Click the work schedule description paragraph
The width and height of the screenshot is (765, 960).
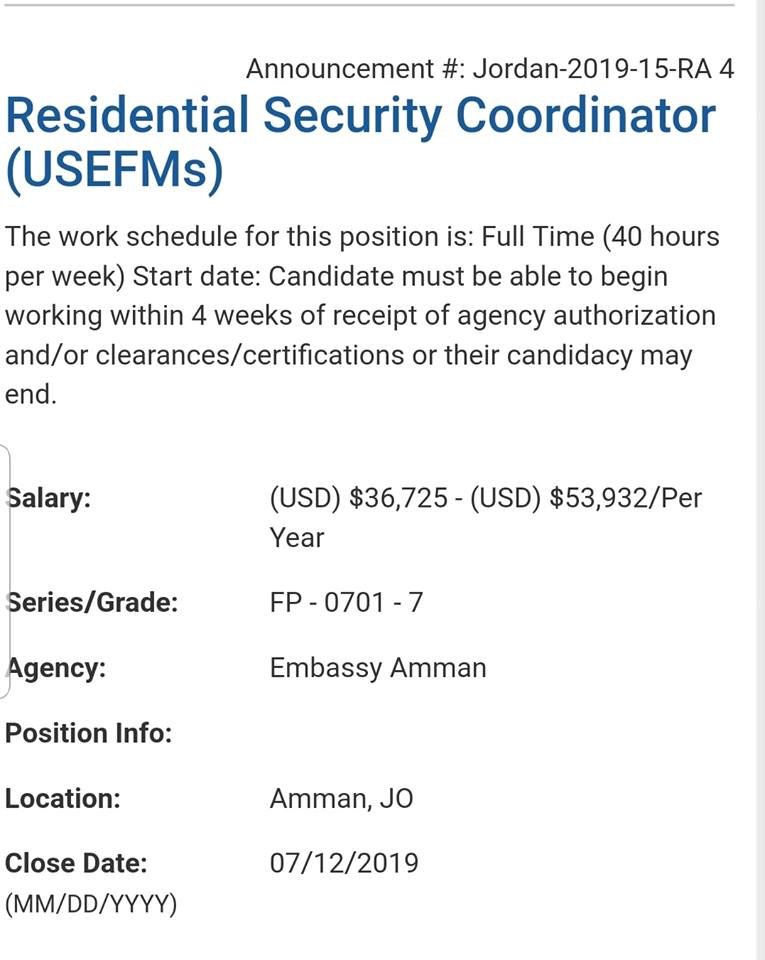pyautogui.click(x=361, y=315)
